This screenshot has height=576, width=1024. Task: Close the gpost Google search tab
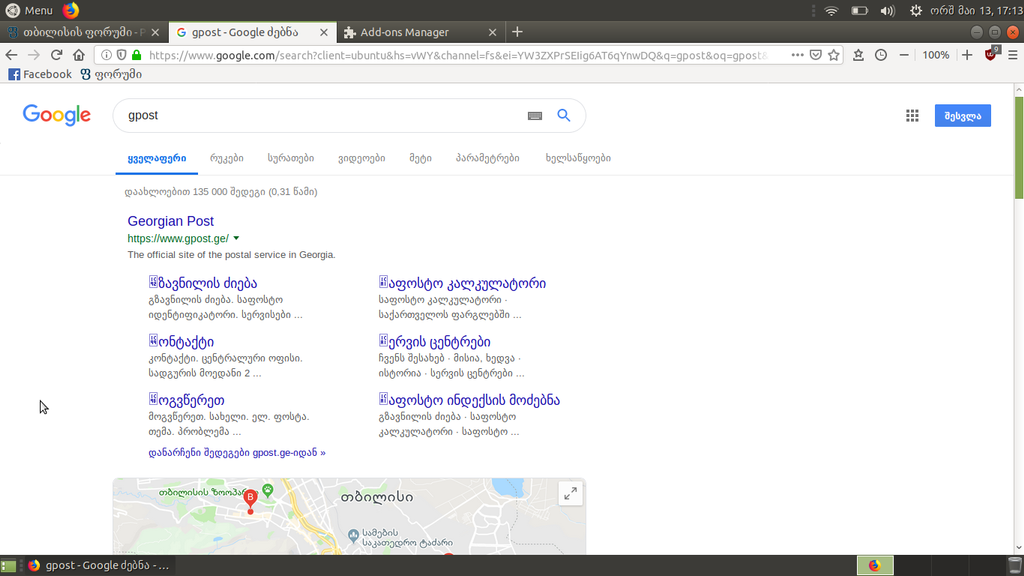click(x=324, y=32)
